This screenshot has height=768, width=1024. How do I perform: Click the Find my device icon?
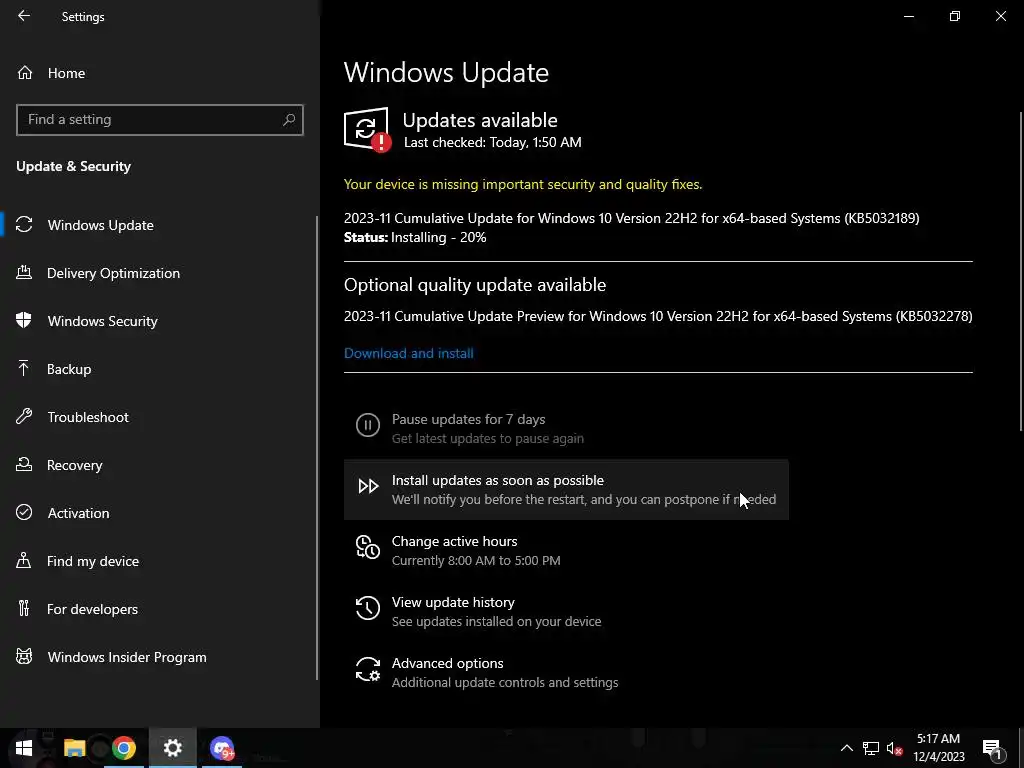click(x=24, y=560)
